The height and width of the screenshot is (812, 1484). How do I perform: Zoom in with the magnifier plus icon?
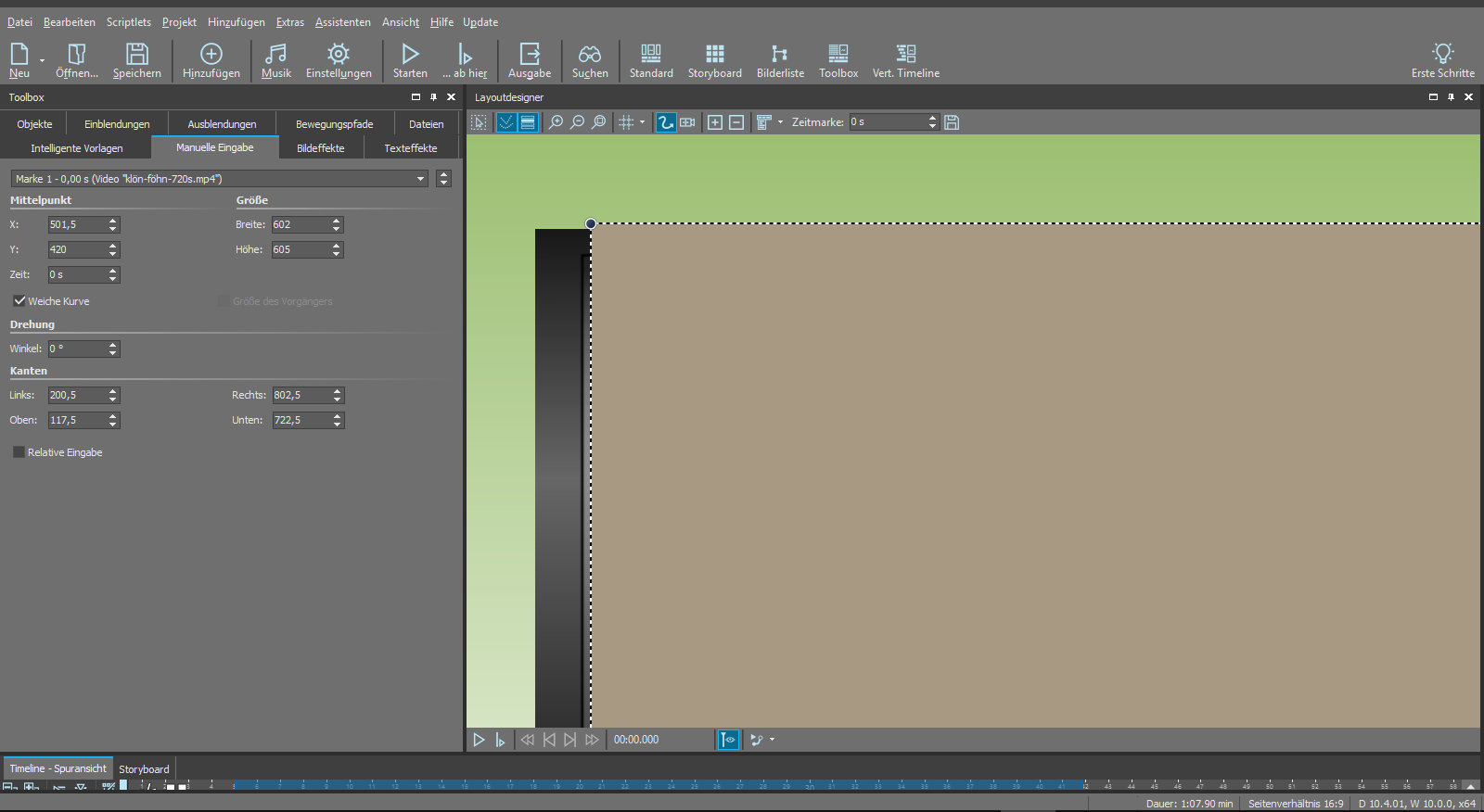click(556, 122)
